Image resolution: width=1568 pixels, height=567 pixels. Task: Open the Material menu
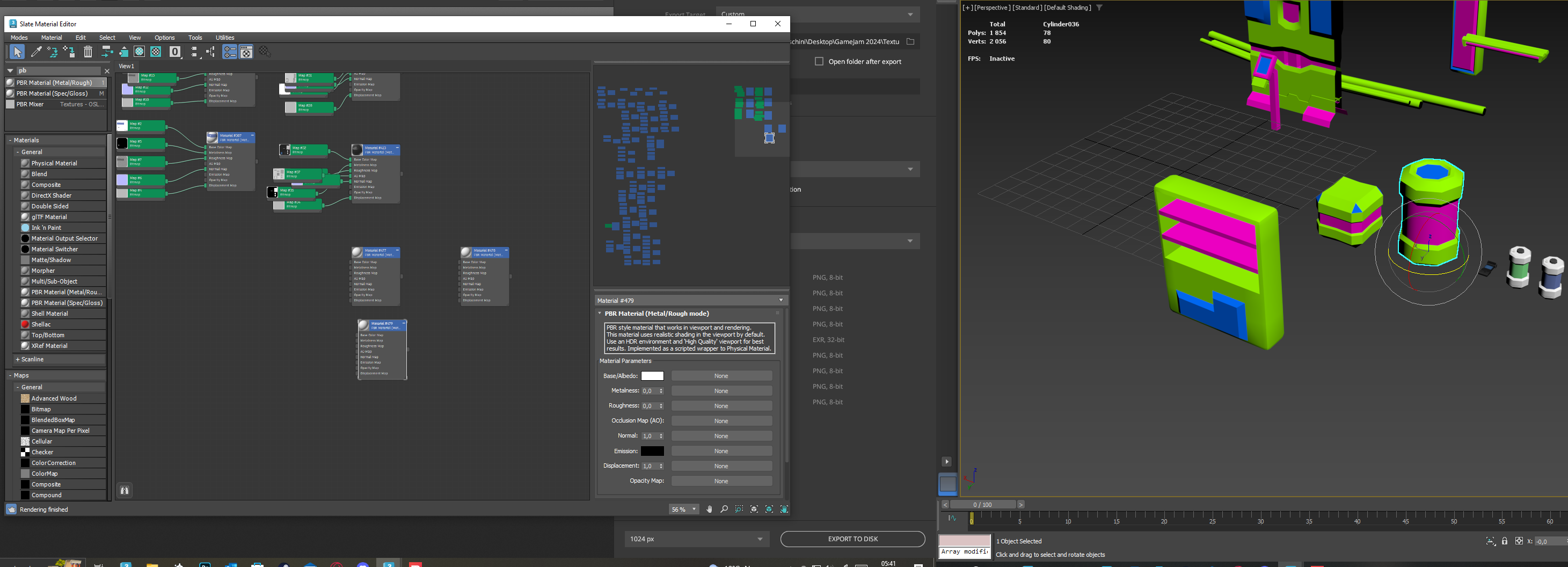(x=52, y=38)
